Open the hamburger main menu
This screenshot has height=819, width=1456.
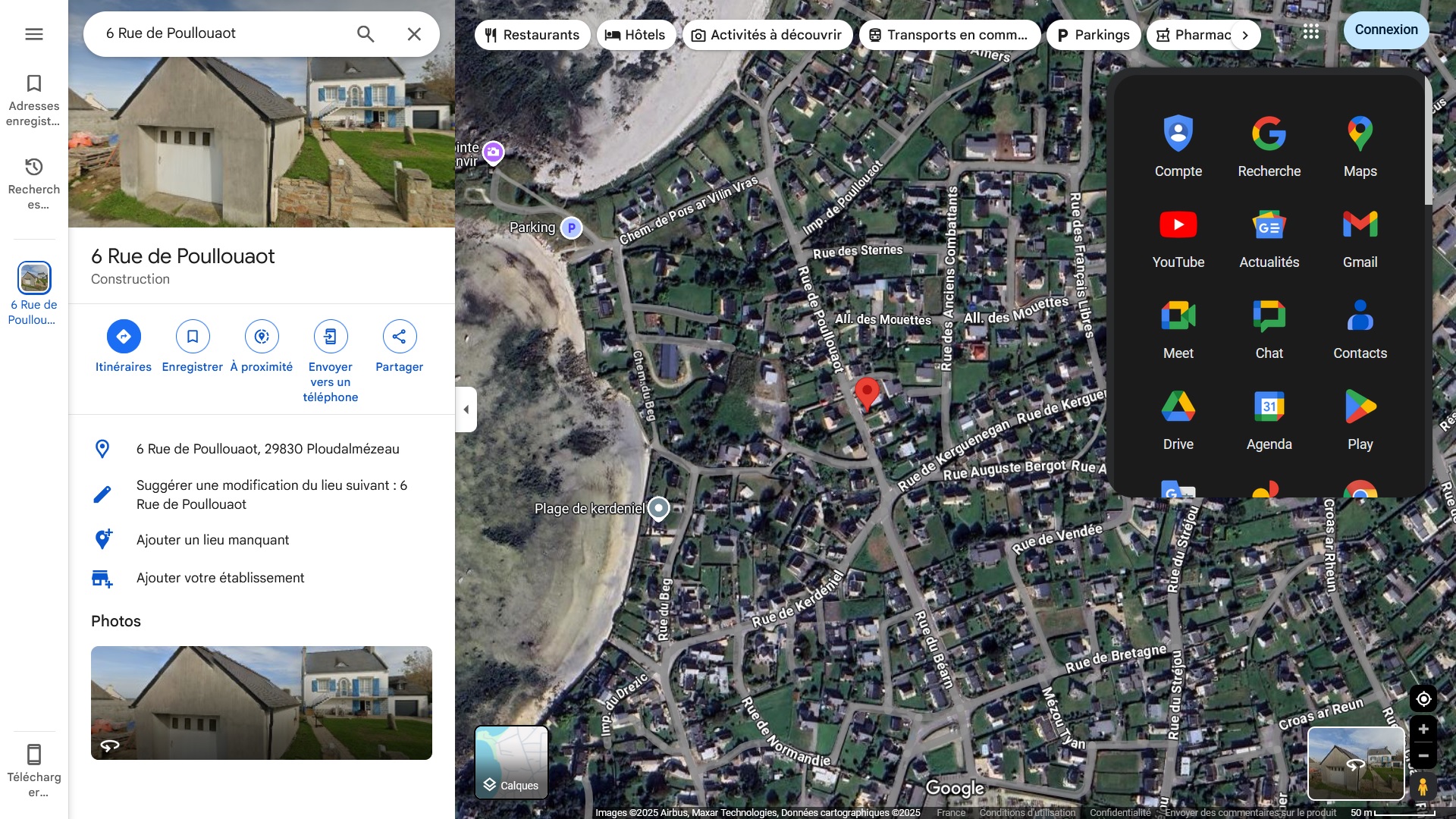[34, 34]
